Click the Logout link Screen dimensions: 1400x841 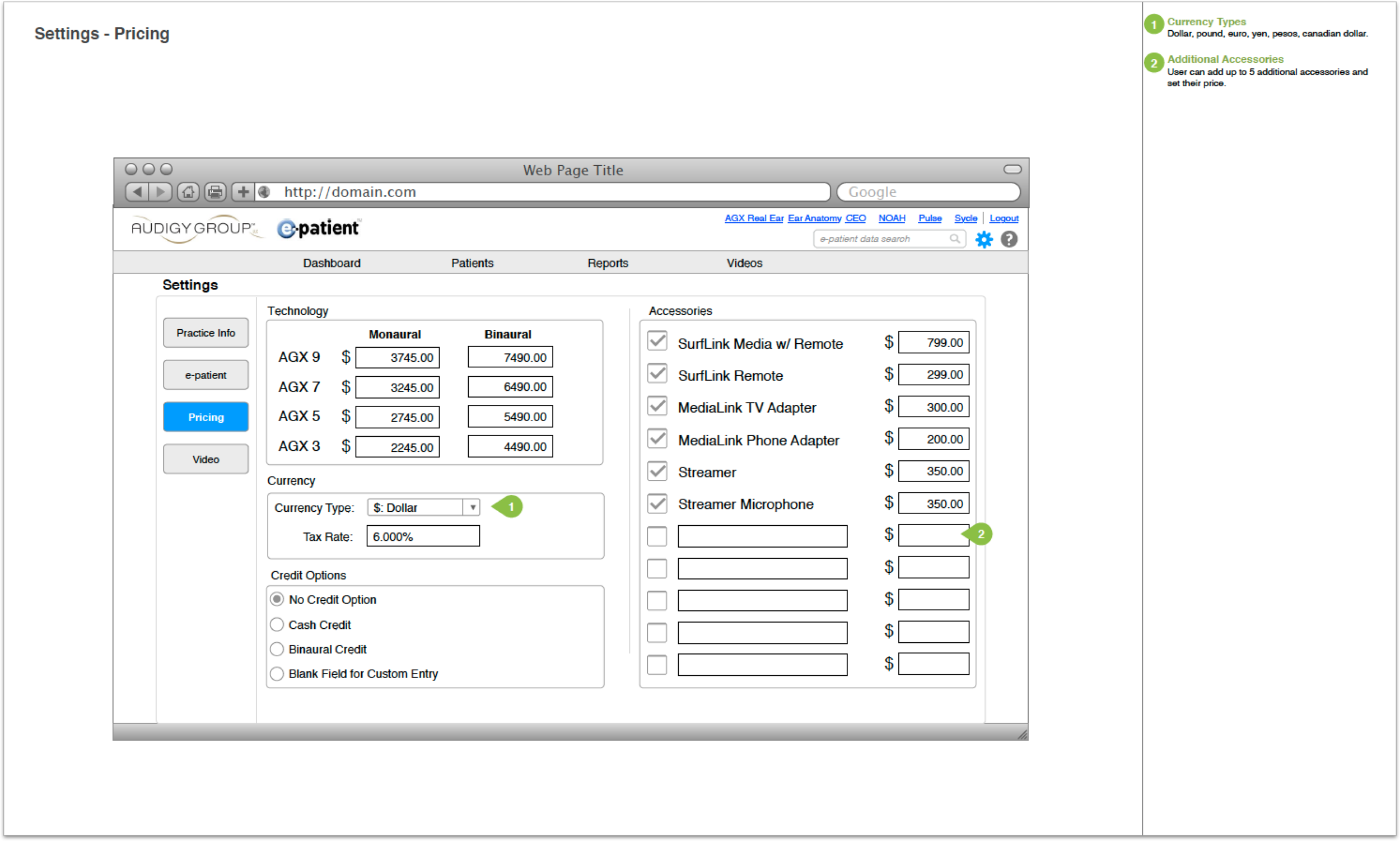(1004, 218)
